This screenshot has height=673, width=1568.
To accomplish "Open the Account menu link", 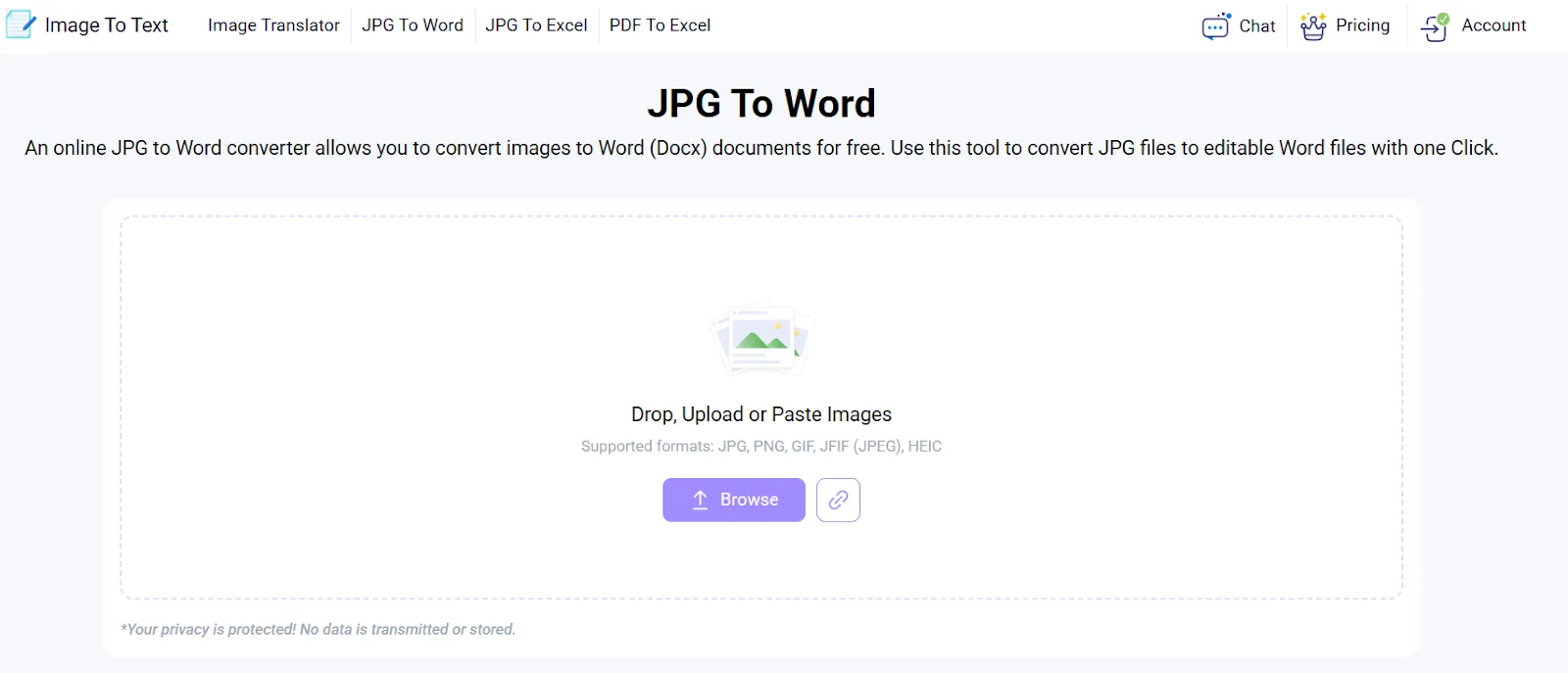I will click(1494, 25).
